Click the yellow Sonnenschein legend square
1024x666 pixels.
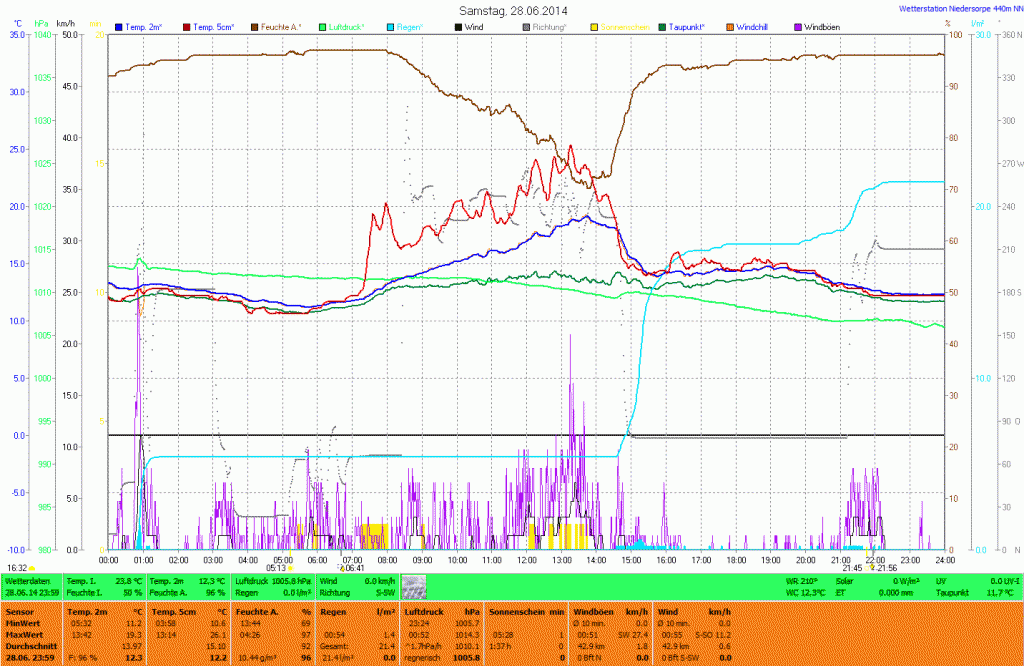point(595,26)
